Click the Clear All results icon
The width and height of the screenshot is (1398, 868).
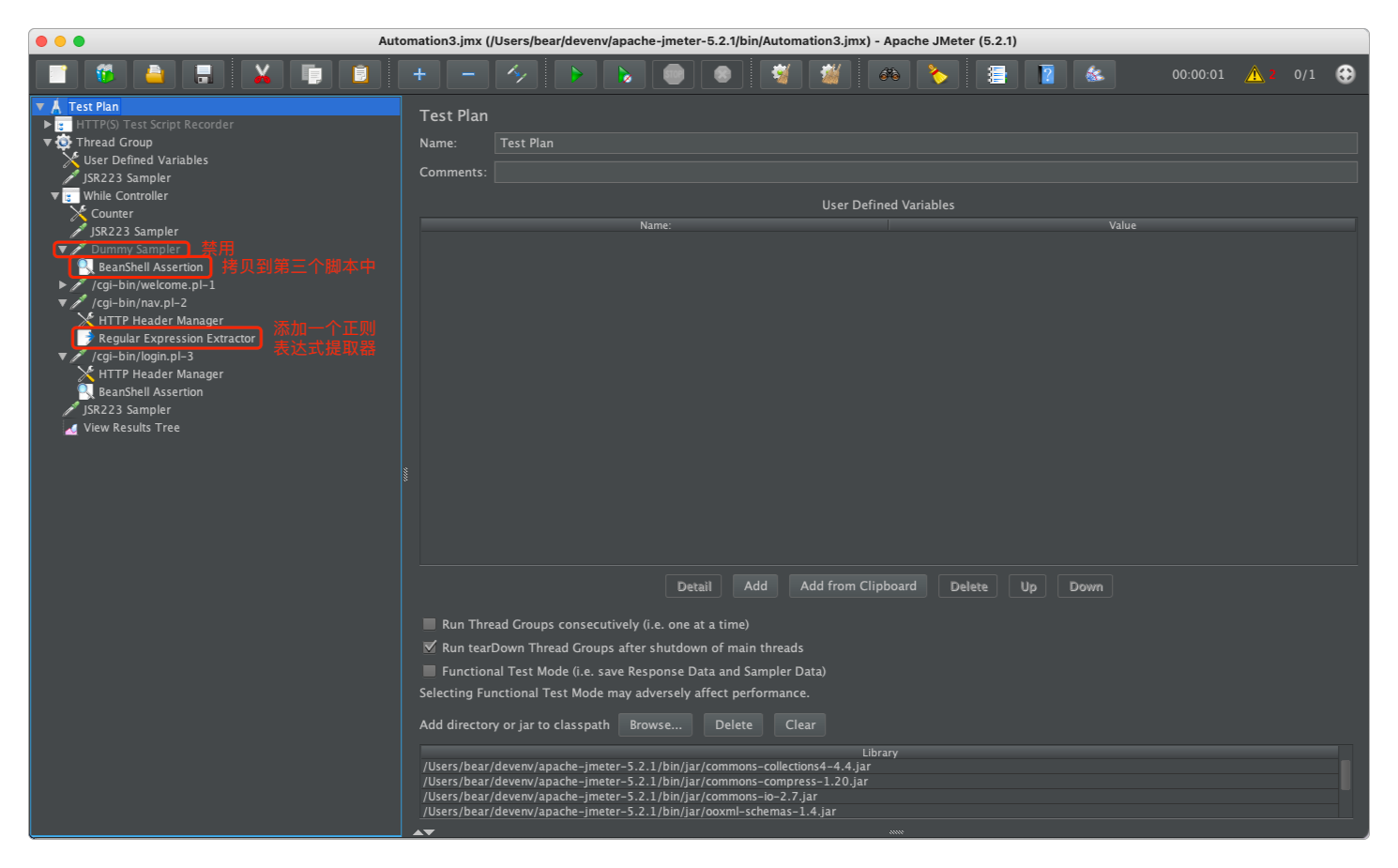point(829,74)
